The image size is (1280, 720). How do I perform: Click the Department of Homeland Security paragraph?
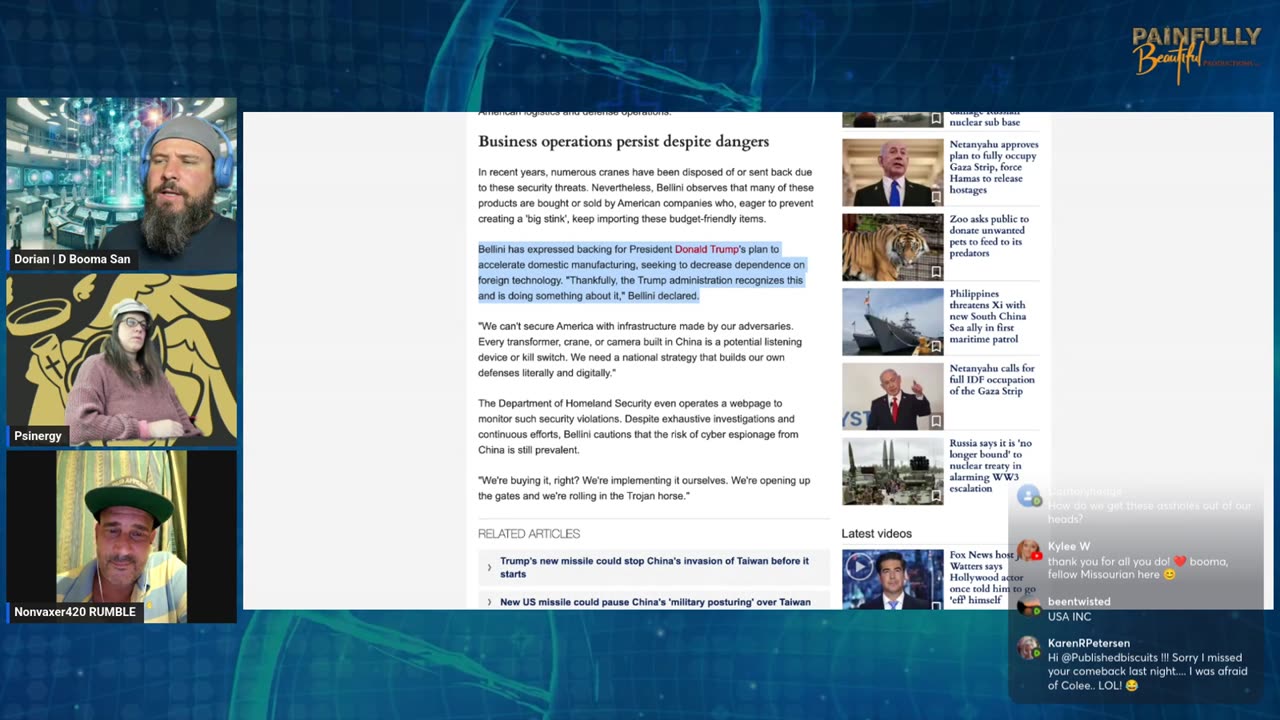(638, 426)
